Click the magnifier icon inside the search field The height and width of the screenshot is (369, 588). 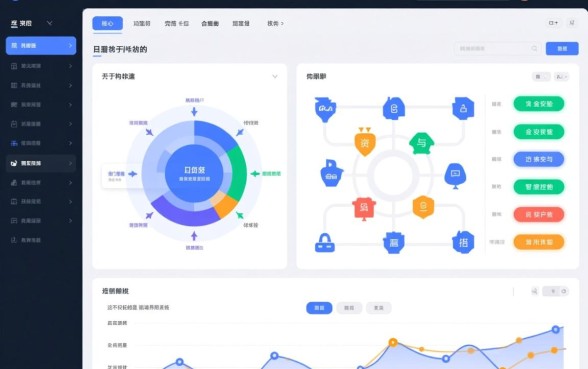[534, 48]
